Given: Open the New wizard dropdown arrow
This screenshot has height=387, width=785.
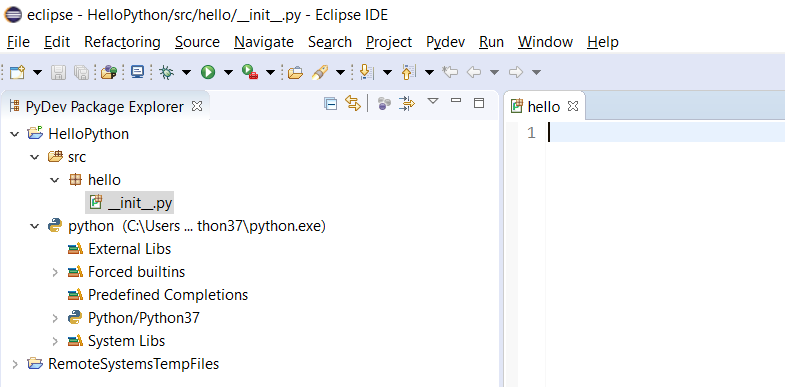Looking at the screenshot, I should 38,73.
